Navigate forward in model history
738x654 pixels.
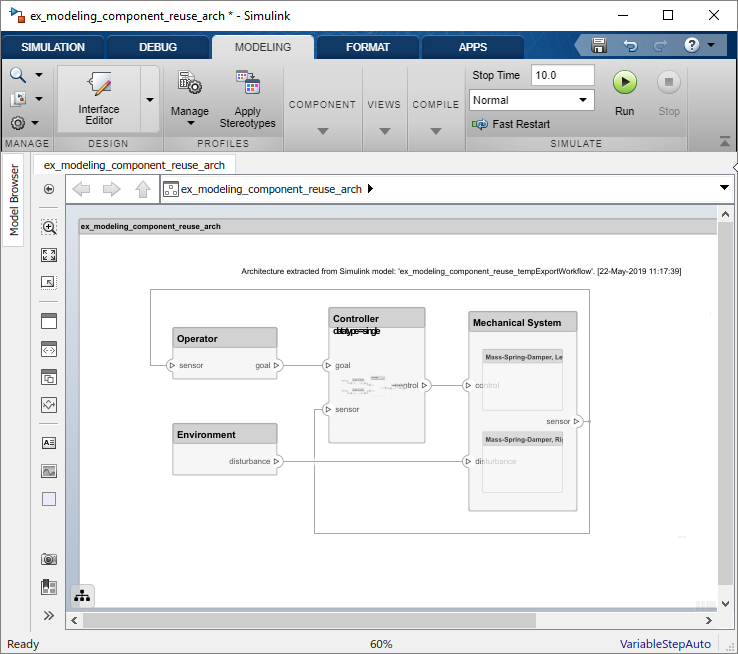coord(112,189)
